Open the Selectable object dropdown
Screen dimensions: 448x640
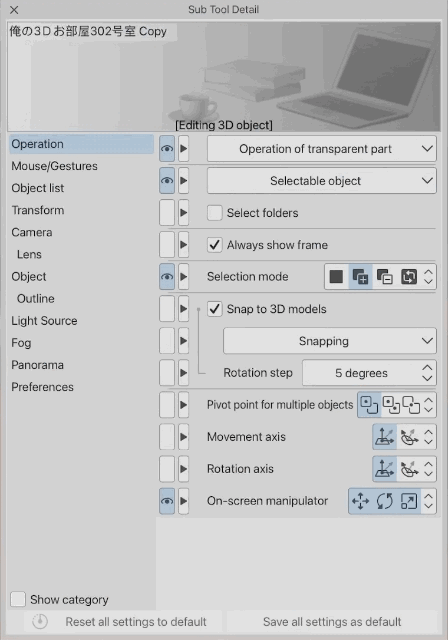pyautogui.click(x=322, y=181)
